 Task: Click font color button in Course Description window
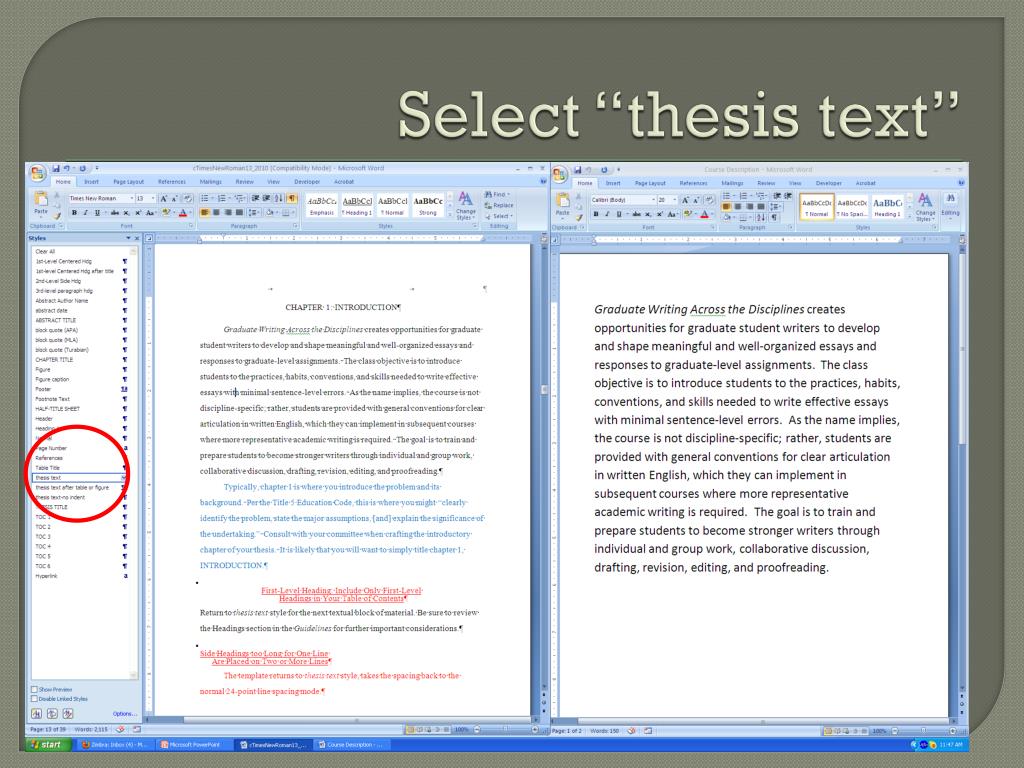click(705, 214)
